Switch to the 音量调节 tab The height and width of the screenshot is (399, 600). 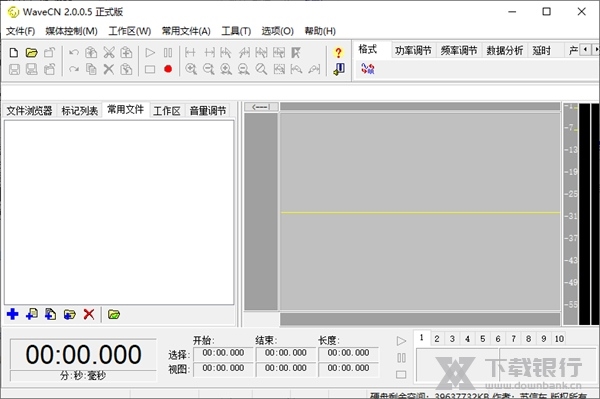(x=208, y=111)
